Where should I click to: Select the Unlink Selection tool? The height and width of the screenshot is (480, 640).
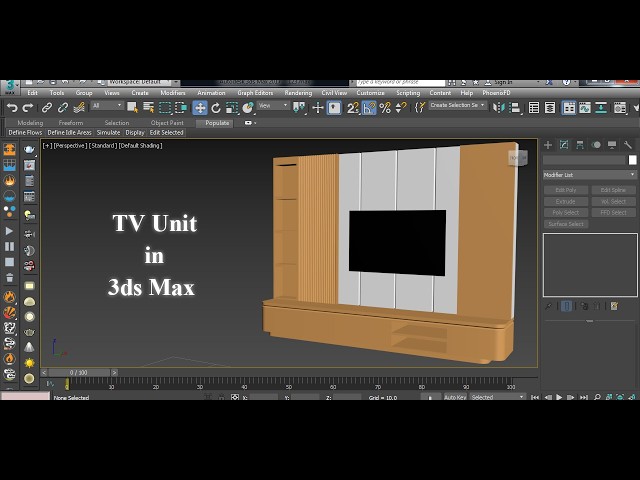(63, 108)
